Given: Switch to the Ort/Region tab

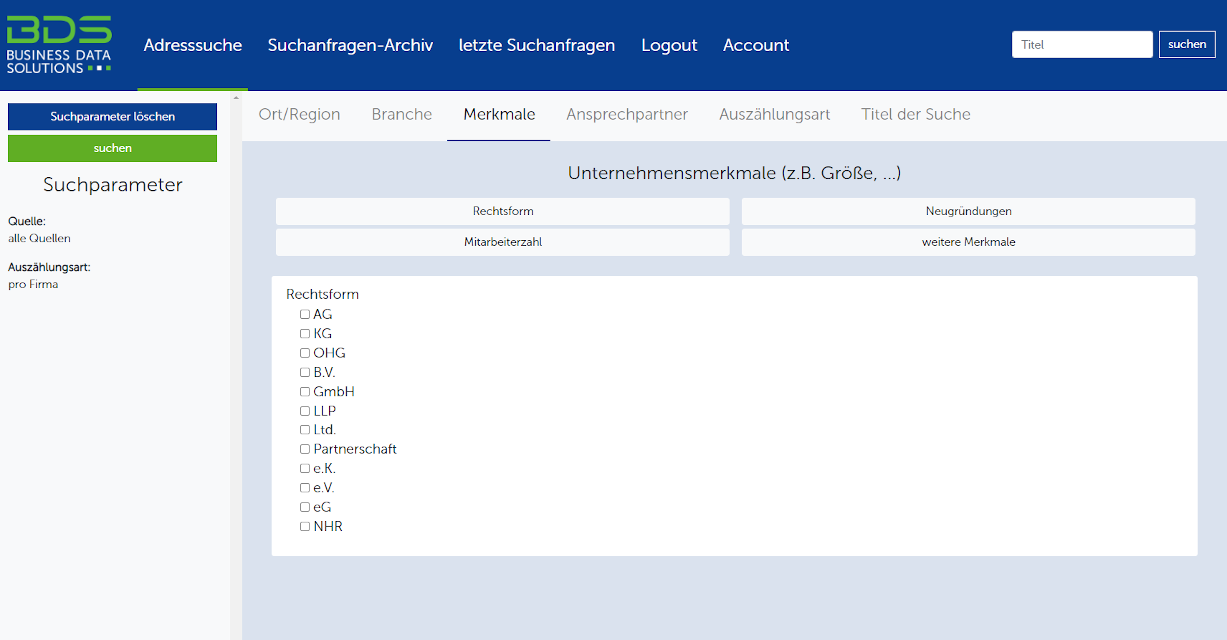Looking at the screenshot, I should coord(299,114).
